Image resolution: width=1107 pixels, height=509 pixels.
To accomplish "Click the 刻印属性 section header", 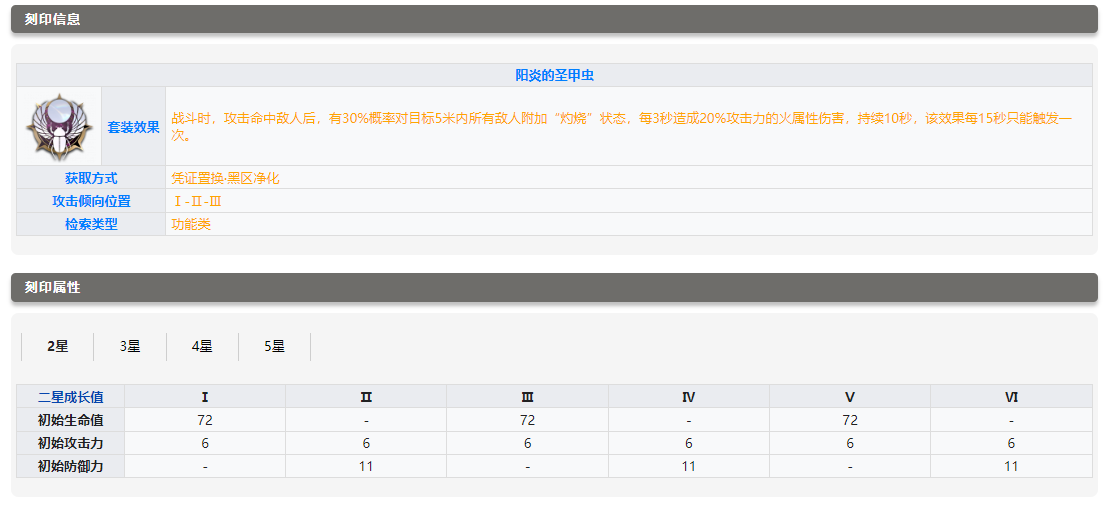I will pyautogui.click(x=52, y=287).
